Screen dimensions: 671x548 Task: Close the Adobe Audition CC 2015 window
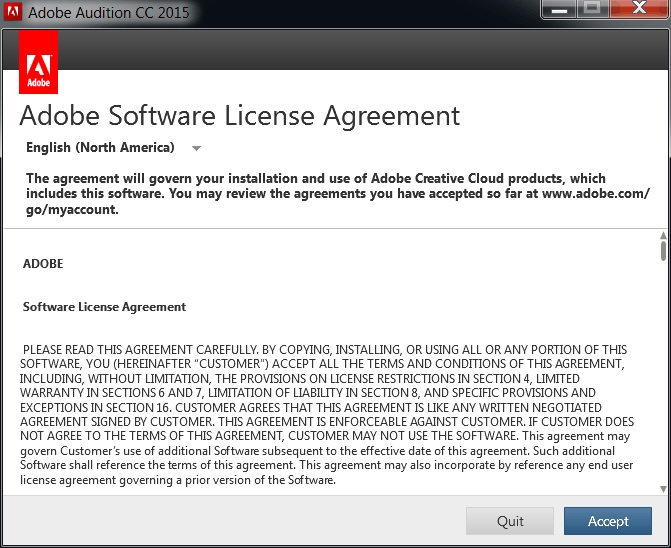(639, 9)
